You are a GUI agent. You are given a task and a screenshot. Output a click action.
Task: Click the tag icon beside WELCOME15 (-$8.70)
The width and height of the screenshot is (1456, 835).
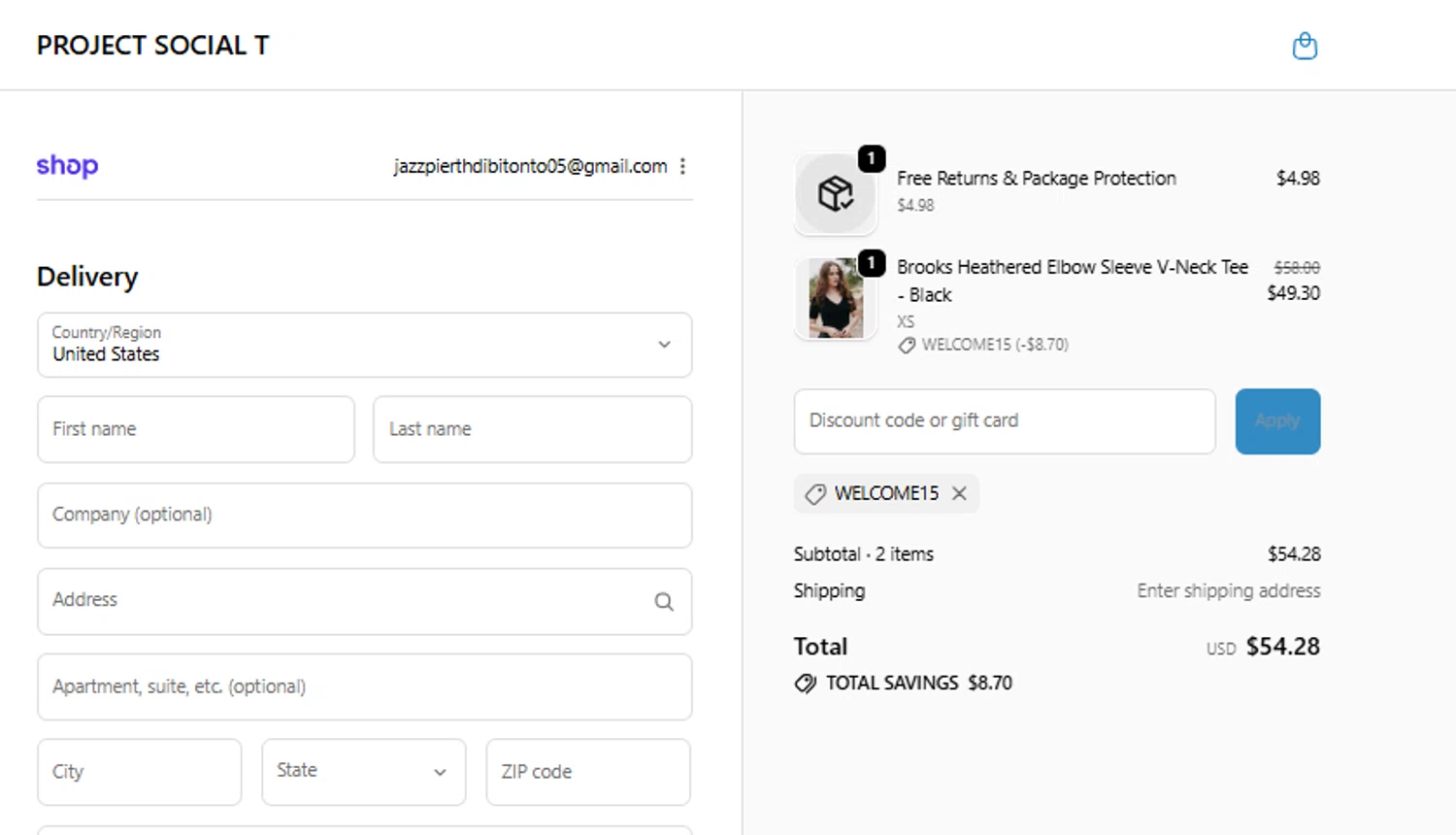[907, 345]
